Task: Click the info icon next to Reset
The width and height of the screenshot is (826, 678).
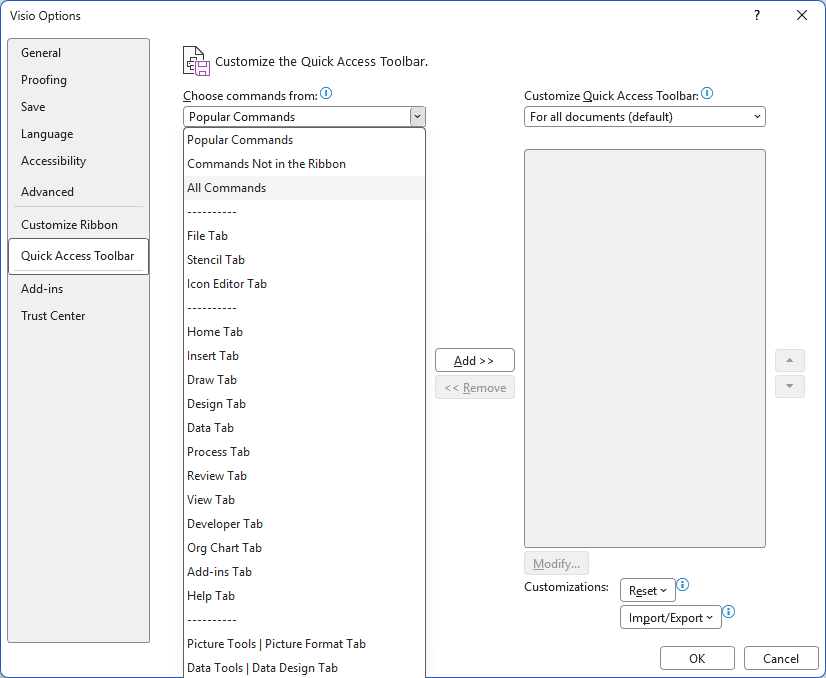Action: pos(682,585)
